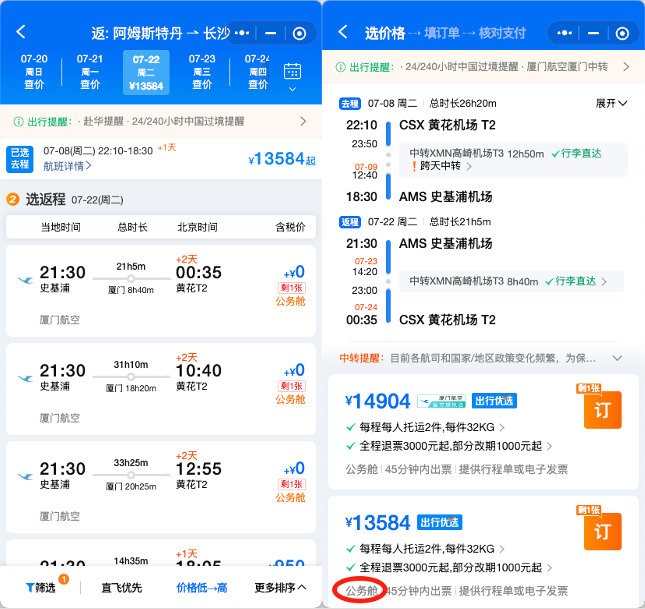Viewport: 645px width, 609px height.
Task: Select the 07-22 ¥13584 date tab
Action: tap(146, 72)
